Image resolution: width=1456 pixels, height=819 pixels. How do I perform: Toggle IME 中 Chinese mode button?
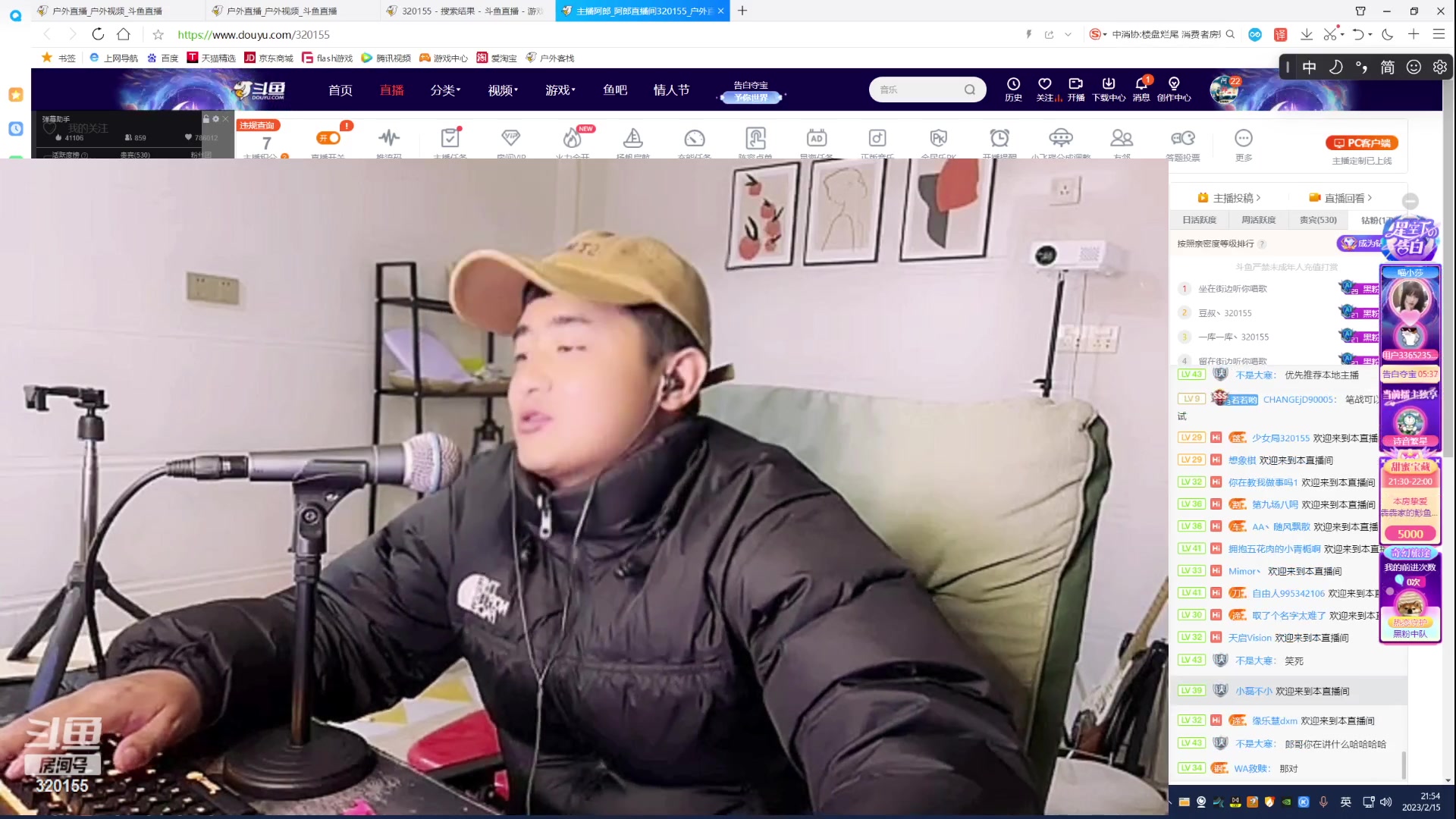click(x=1310, y=67)
